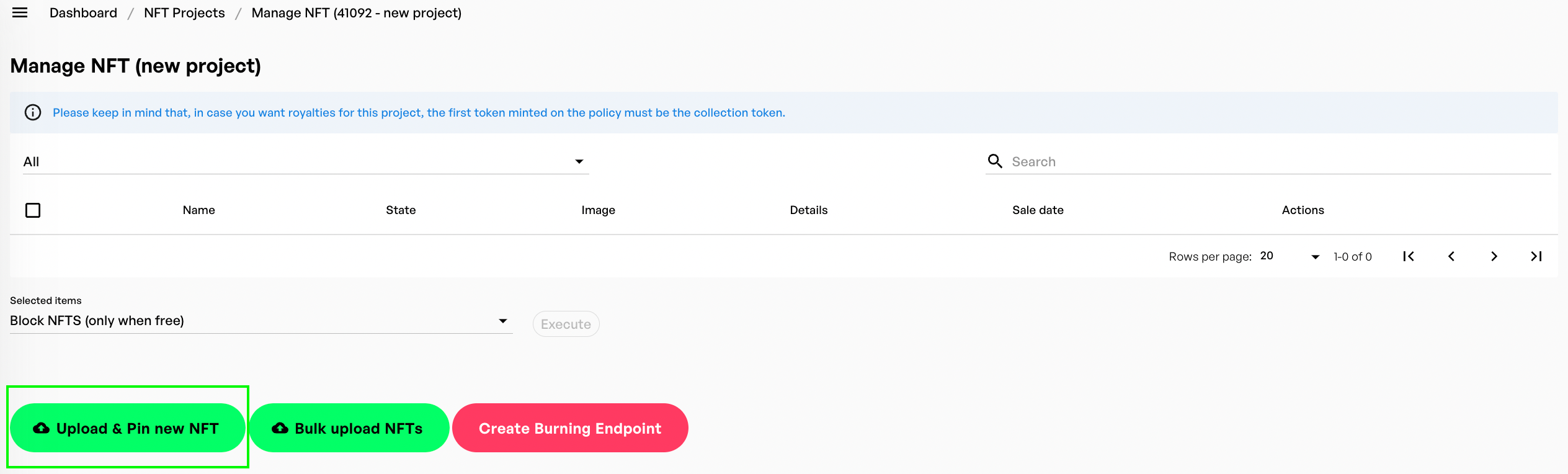Go to the previous page of results
This screenshot has width=1568, height=474.
tap(1451, 256)
